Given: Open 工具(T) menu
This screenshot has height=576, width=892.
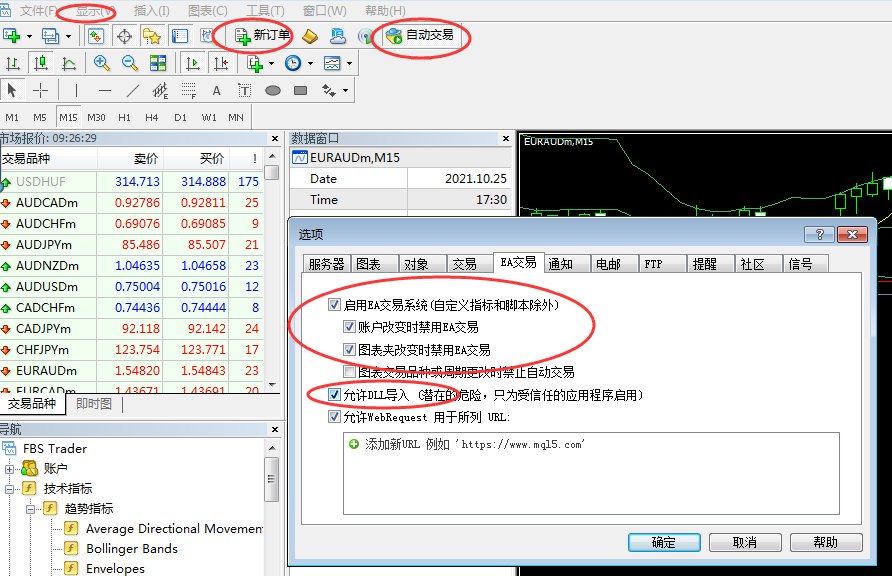Looking at the screenshot, I should [x=265, y=11].
